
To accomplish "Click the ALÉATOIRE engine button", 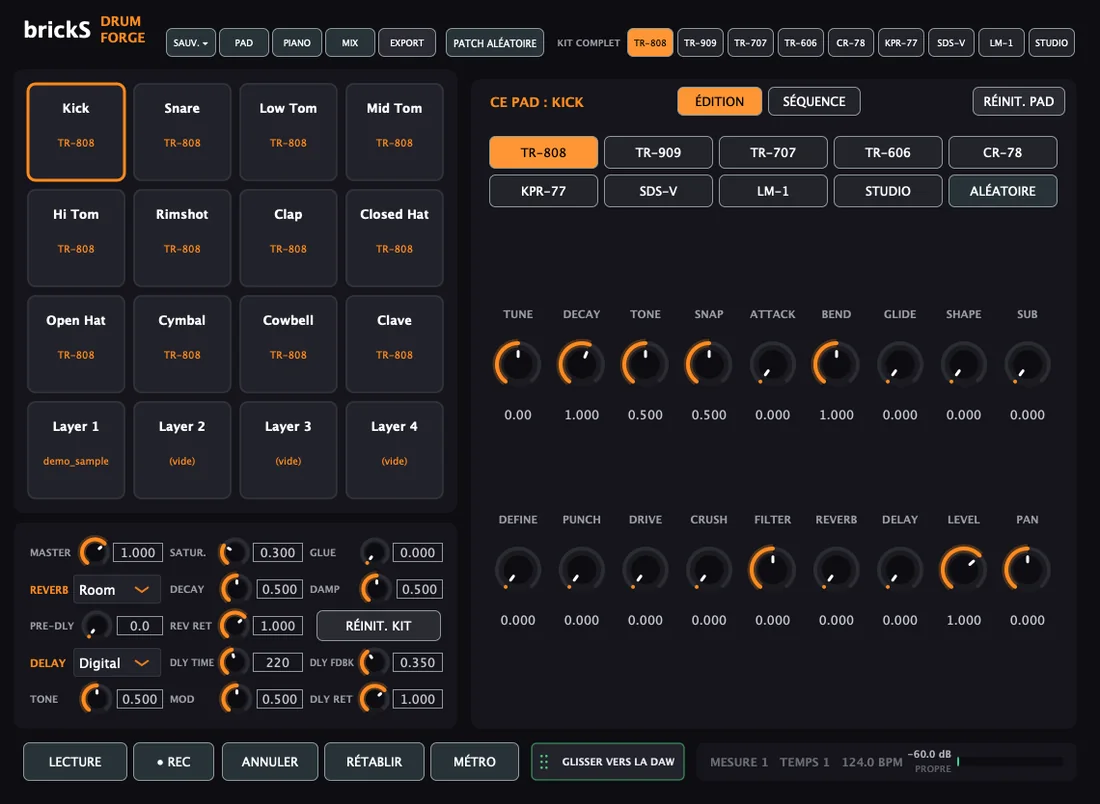I will point(1002,191).
